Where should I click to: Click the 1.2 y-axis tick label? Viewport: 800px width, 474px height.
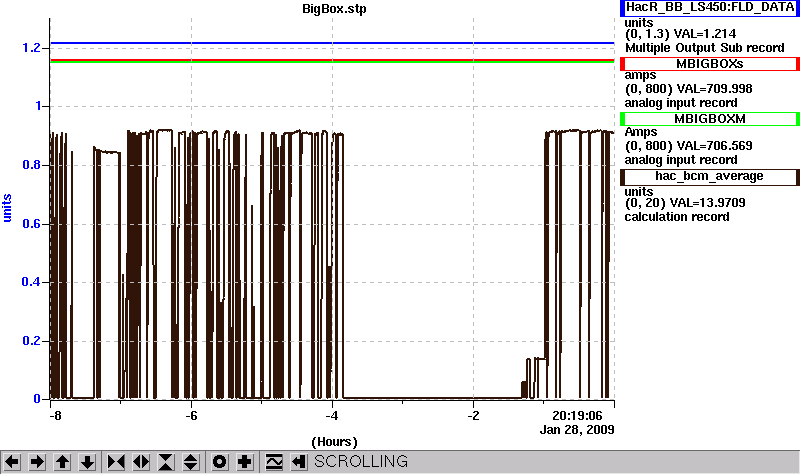[31, 48]
